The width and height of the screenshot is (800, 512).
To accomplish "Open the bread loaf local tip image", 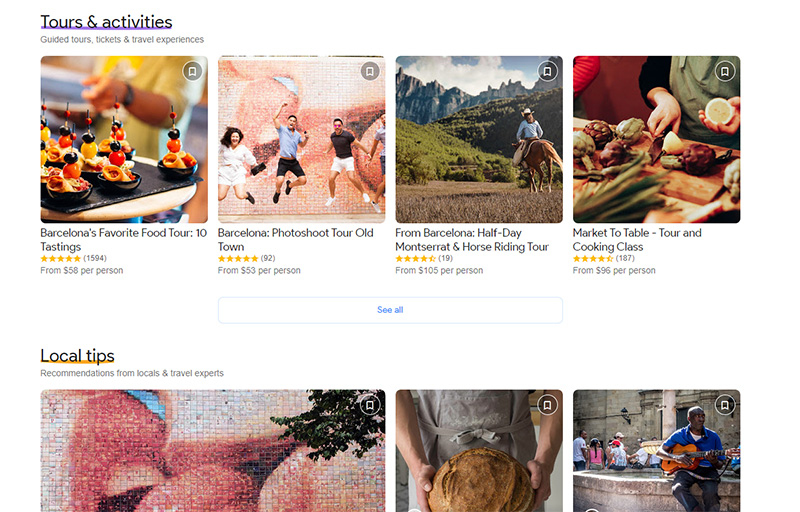I will point(479,451).
